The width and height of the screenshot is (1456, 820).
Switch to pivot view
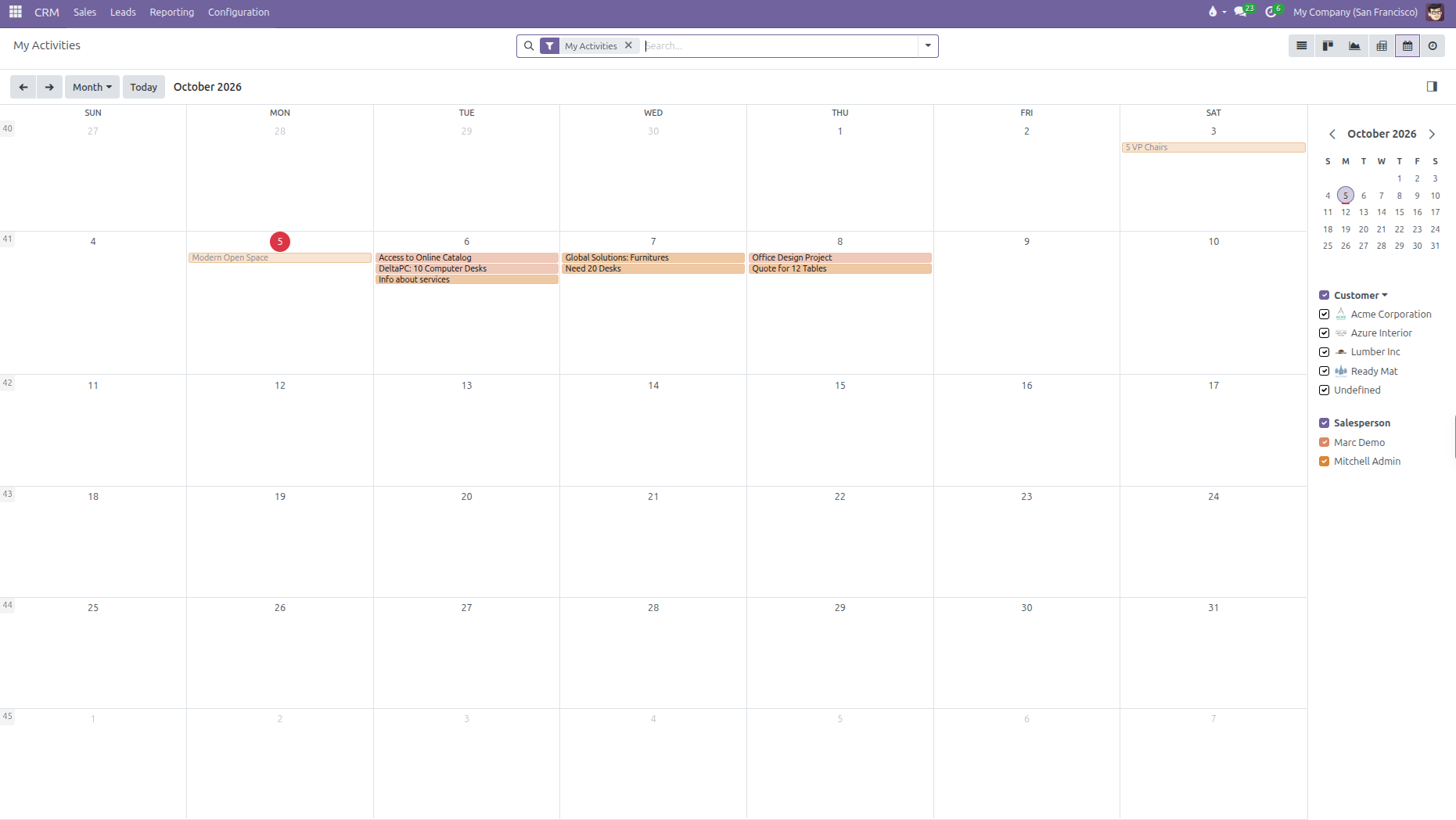pyautogui.click(x=1382, y=46)
